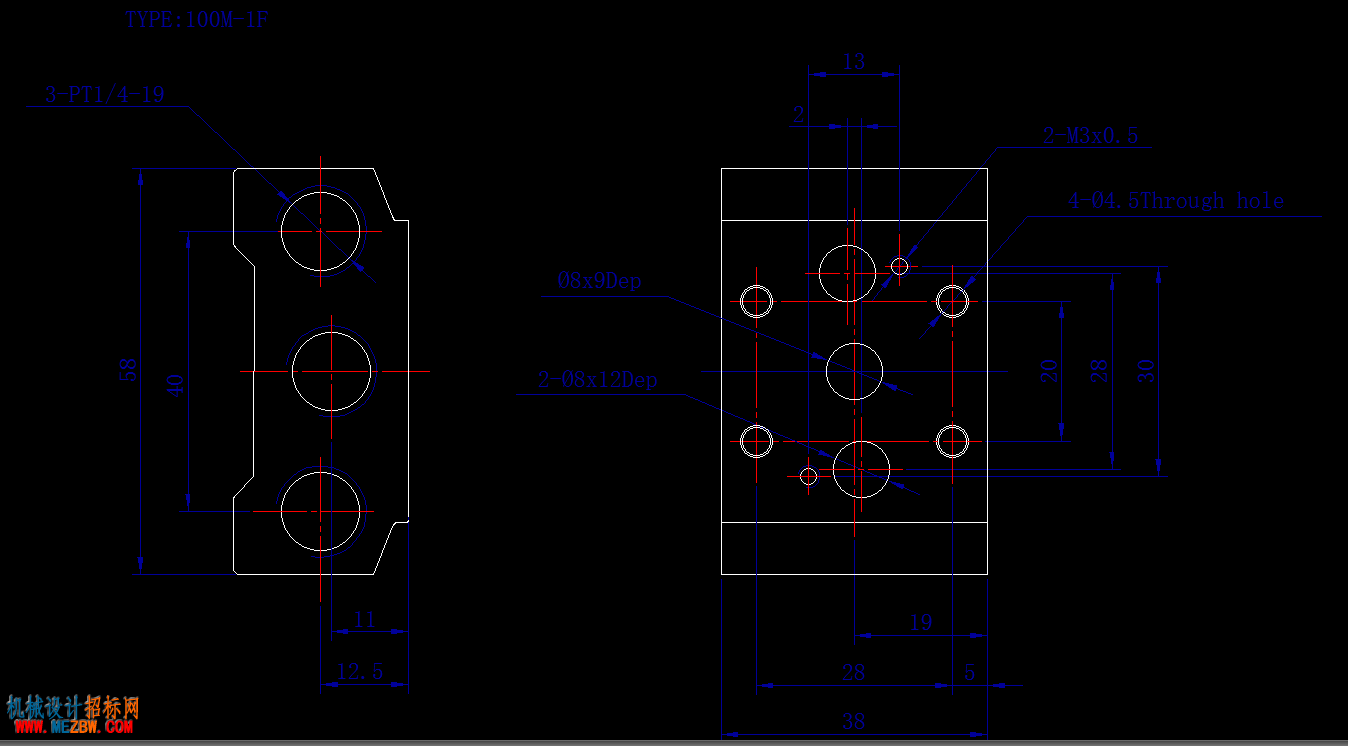The width and height of the screenshot is (1348, 746).
Task: Select the 13 dimension text
Action: click(853, 62)
